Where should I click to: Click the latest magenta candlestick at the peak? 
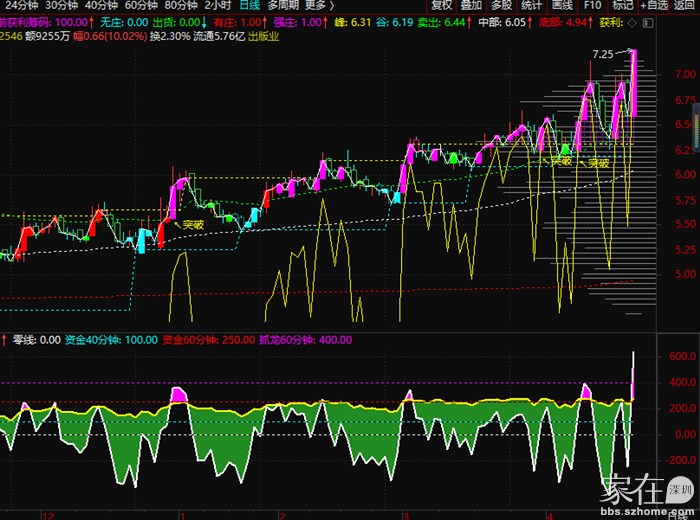pos(635,80)
